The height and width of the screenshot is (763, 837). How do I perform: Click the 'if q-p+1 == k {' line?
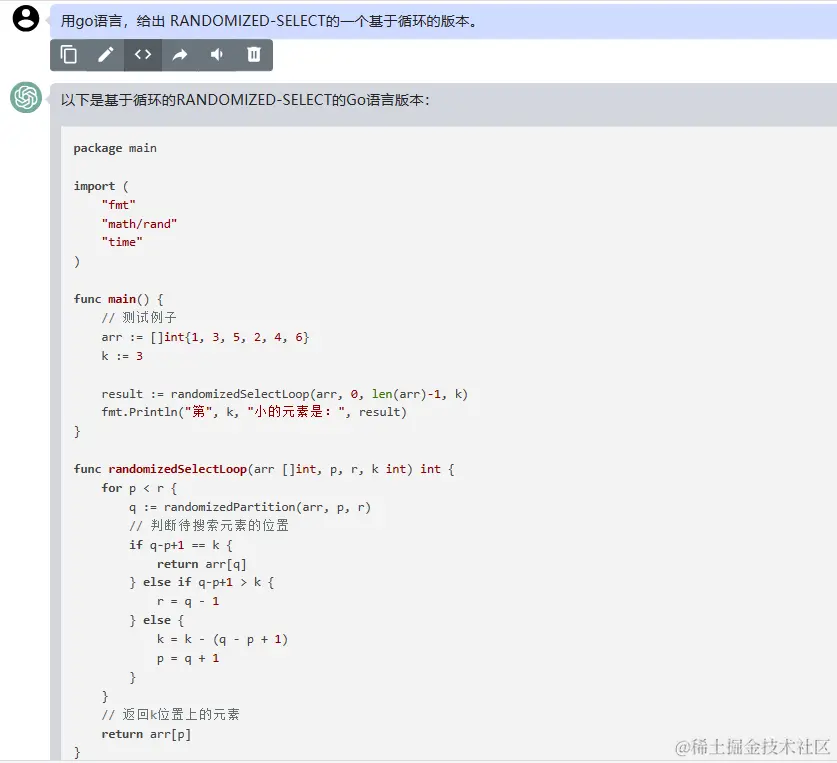point(180,545)
